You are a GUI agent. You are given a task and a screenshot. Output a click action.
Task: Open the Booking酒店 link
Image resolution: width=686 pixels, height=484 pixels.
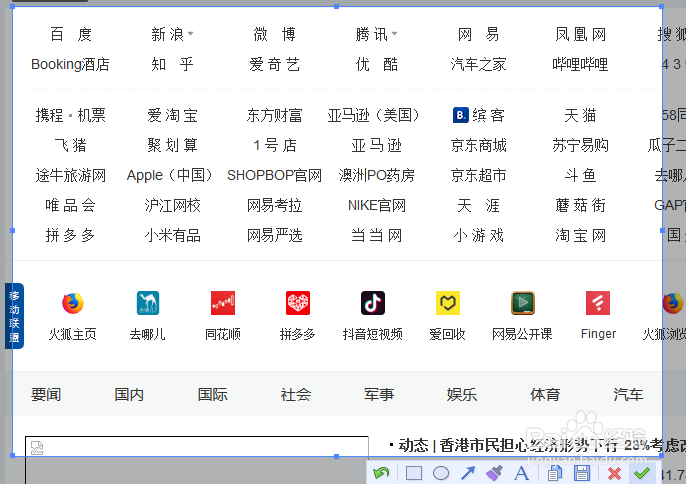click(x=70, y=64)
